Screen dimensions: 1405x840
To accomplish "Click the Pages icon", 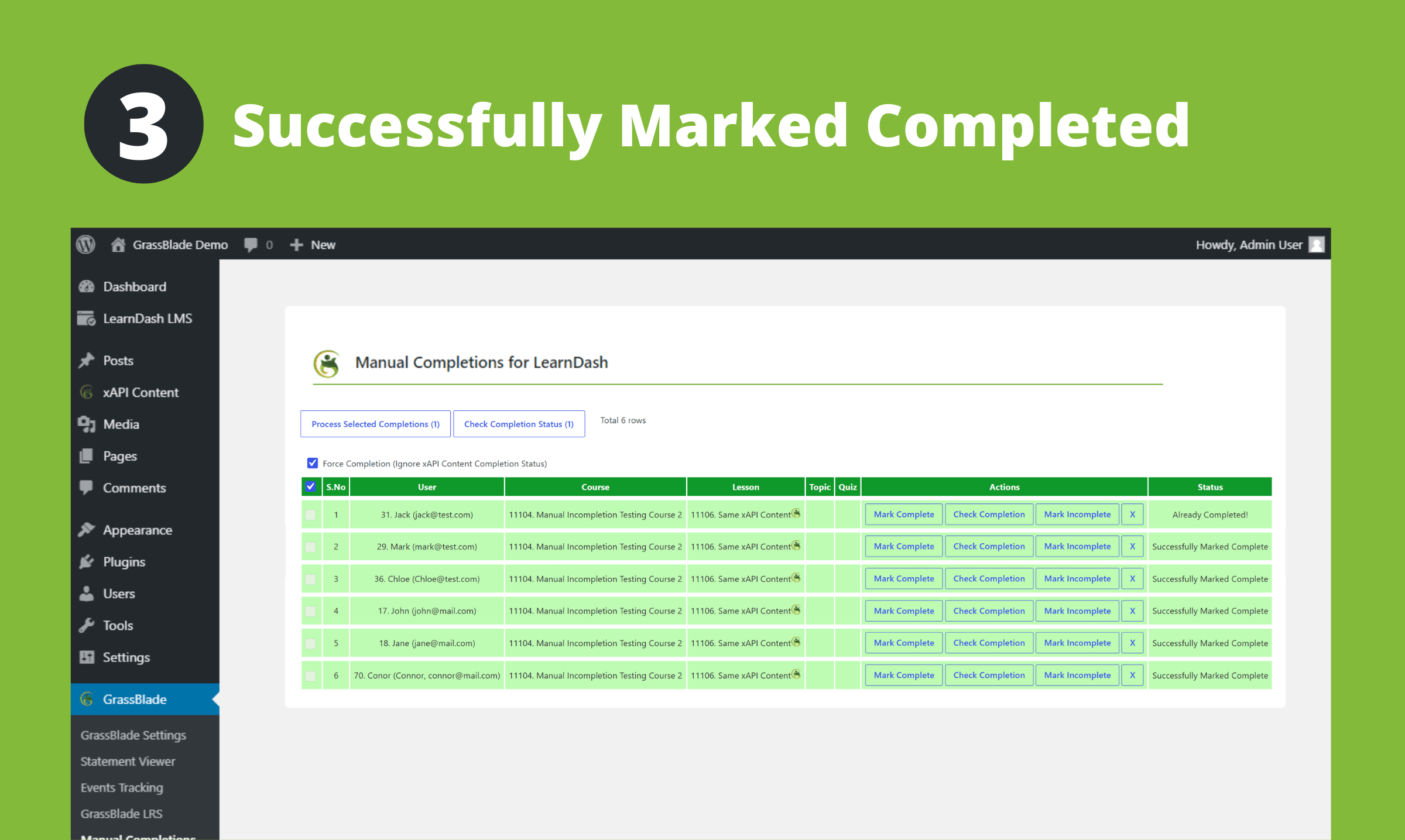I will (x=87, y=456).
